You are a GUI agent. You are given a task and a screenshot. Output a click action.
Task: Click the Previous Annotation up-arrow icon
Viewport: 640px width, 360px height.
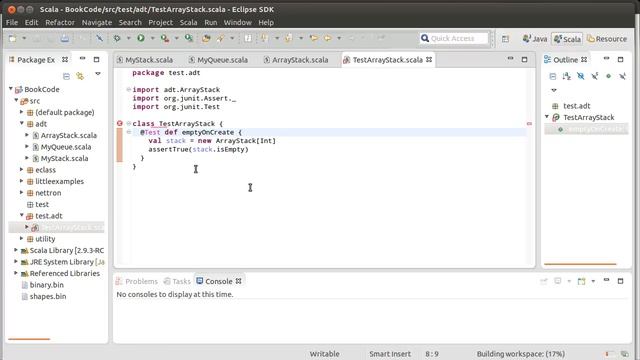tap(289, 38)
